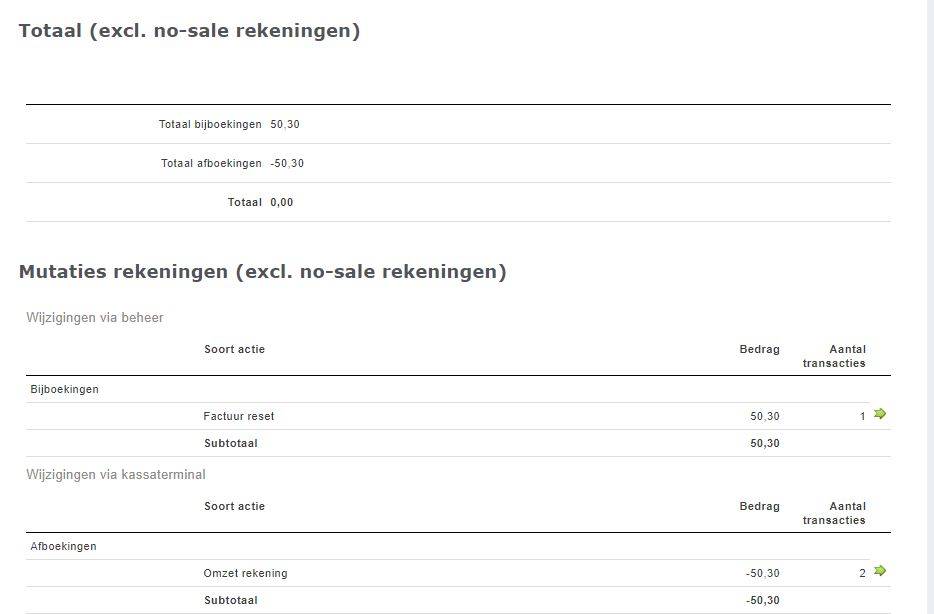Click Soort actie header in kassaterminal table
The width and height of the screenshot is (934, 614).
pos(235,506)
